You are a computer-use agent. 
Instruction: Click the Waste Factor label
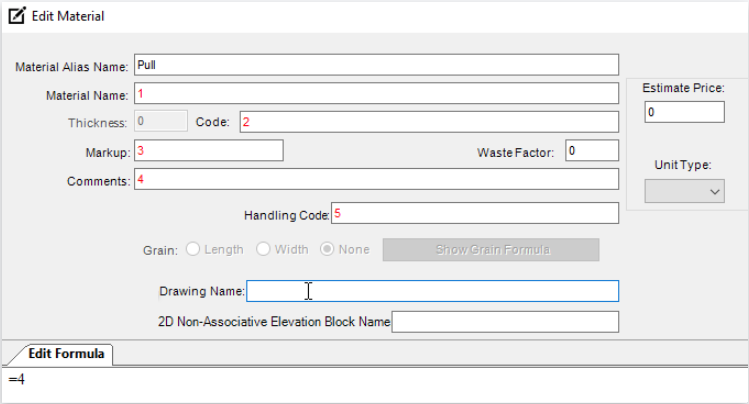(x=515, y=153)
